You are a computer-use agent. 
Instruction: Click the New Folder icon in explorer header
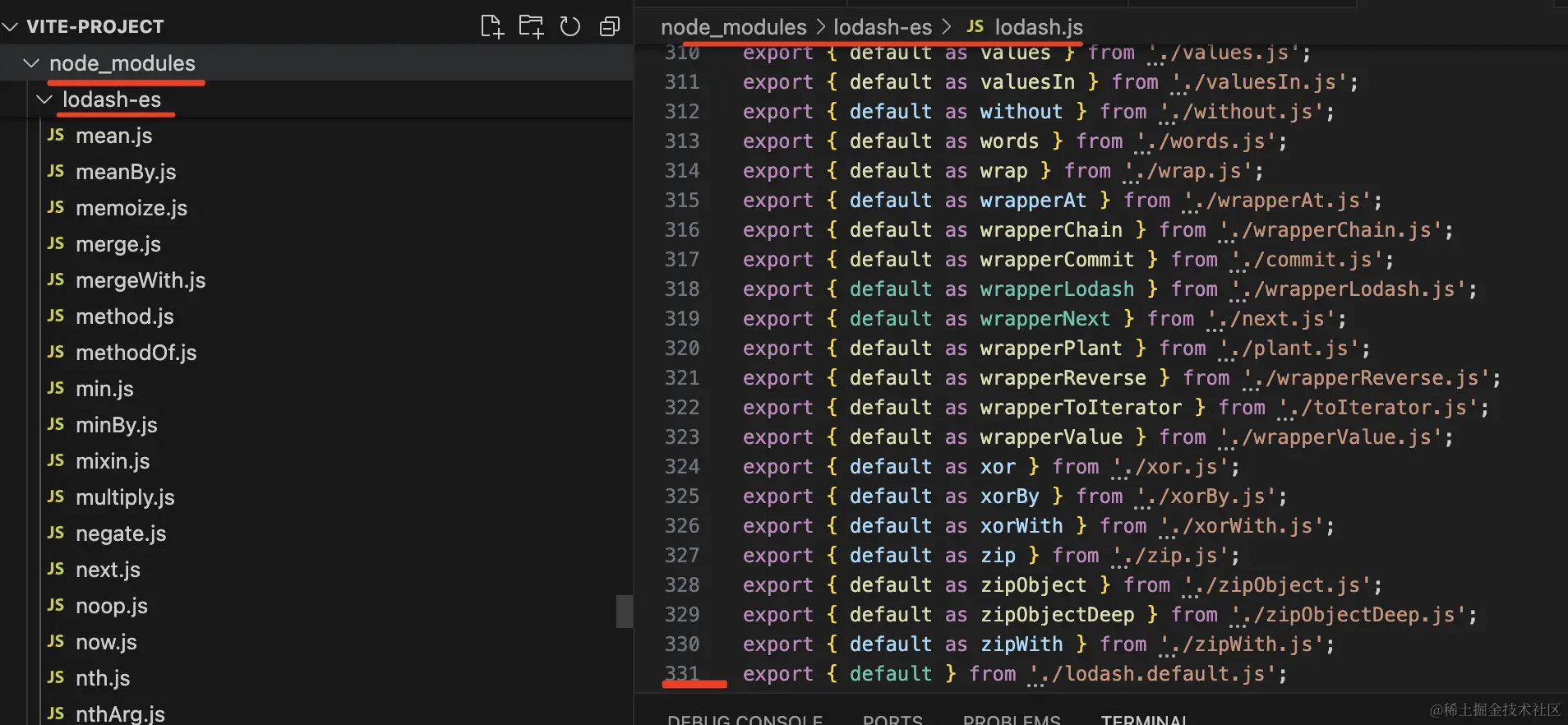[531, 26]
